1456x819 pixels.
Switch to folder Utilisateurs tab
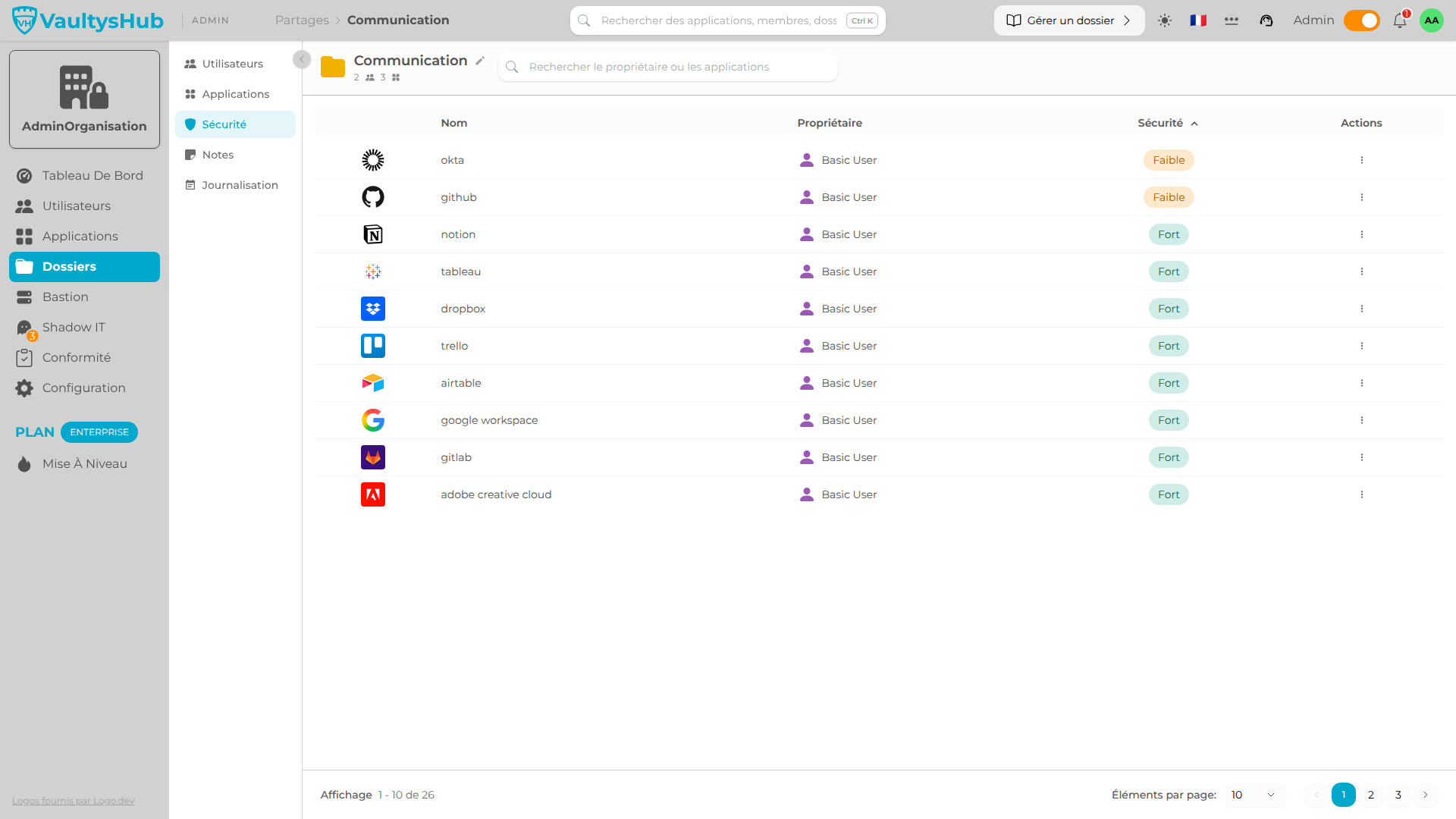click(x=235, y=64)
